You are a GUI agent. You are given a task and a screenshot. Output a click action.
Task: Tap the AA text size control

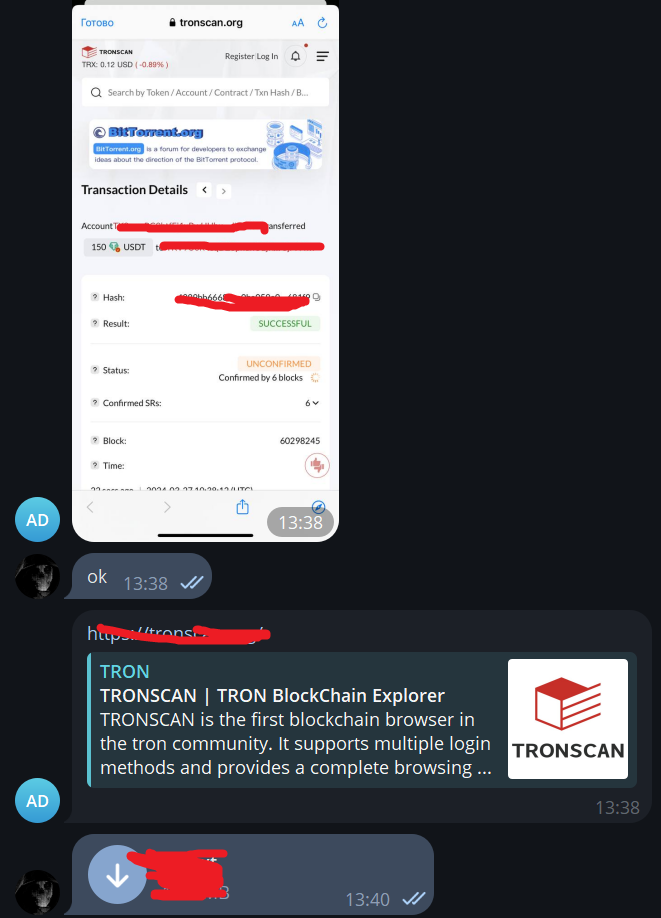[297, 23]
